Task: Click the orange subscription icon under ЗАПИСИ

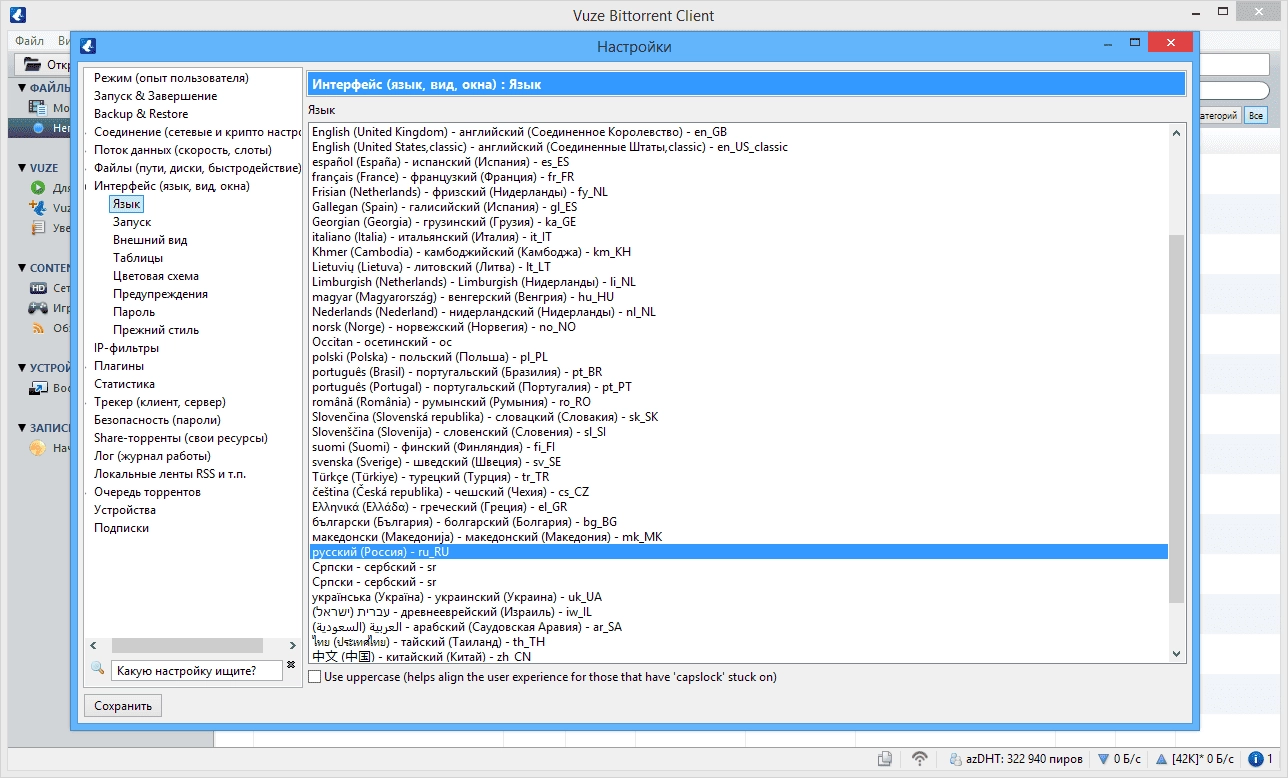Action: (38, 448)
